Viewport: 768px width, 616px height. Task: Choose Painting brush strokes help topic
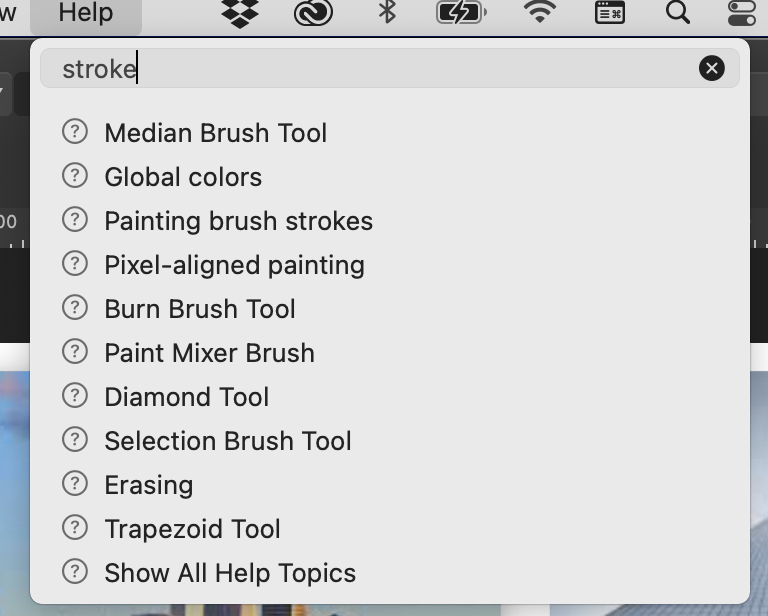coord(239,221)
